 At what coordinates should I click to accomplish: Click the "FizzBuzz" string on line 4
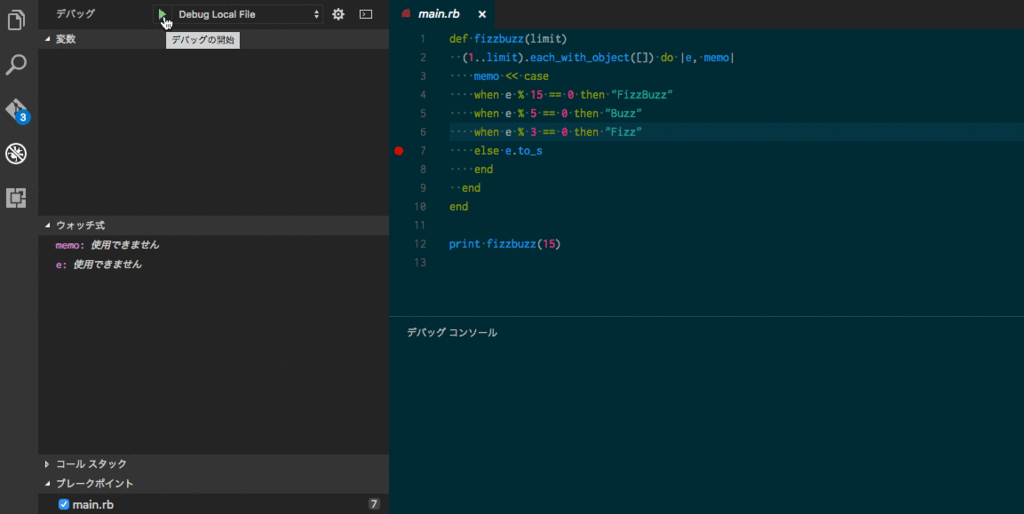click(x=641, y=95)
